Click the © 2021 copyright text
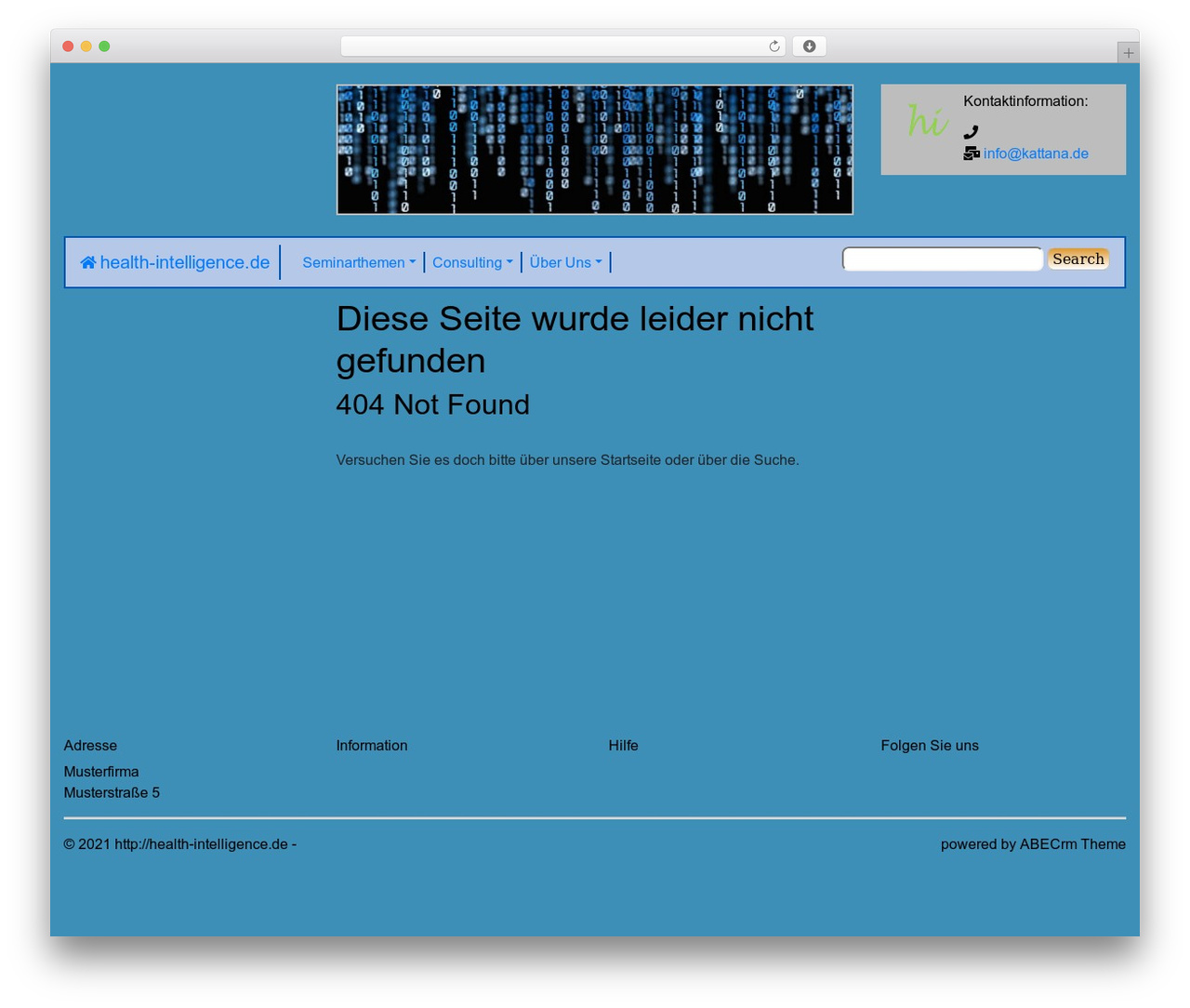Viewport: 1190px width, 1008px height. (x=180, y=844)
